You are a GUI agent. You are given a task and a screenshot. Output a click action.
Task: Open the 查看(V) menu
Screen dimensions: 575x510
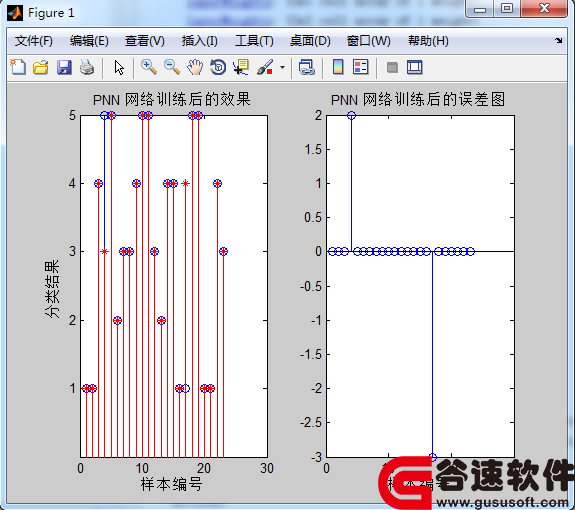click(144, 41)
